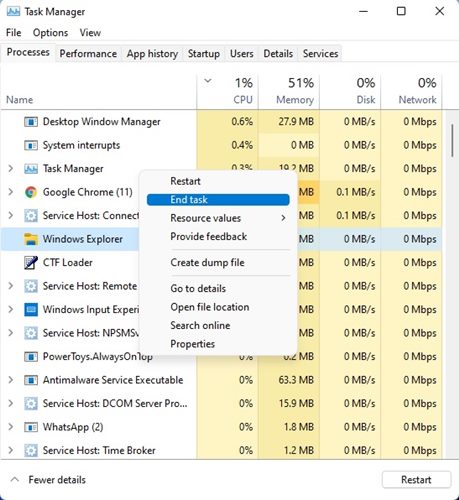Open the File menu
Viewport: 459px width, 500px height.
point(14,33)
